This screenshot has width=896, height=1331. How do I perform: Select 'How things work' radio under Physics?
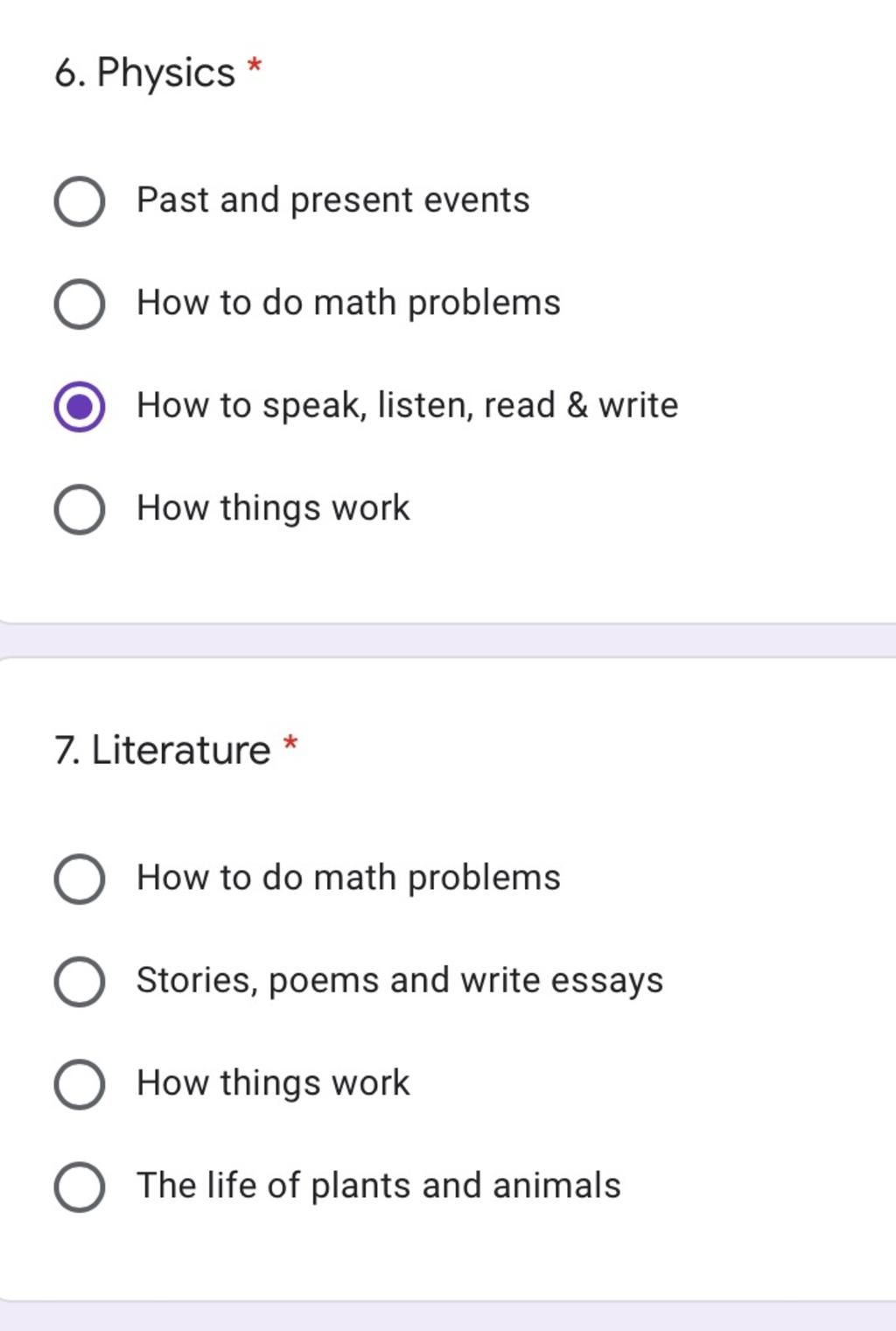tap(80, 509)
